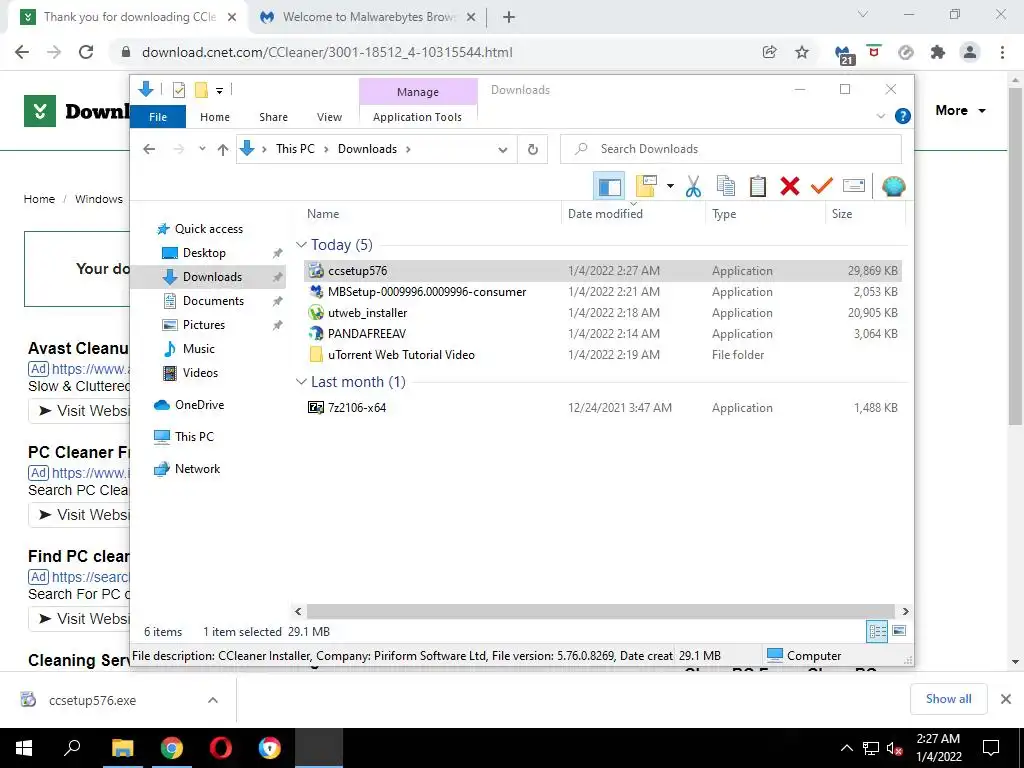Click taskbar search magnifier
Viewport: 1024px width, 768px height.
72,748
